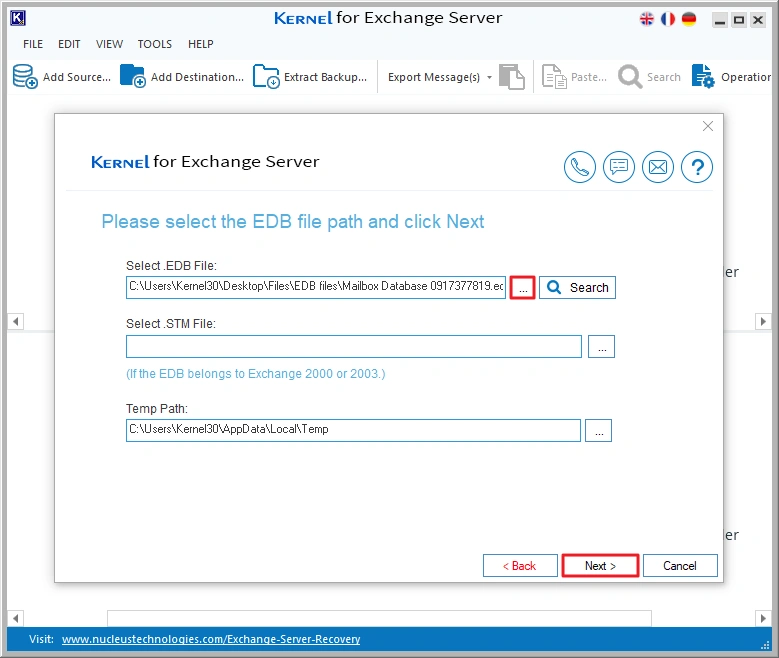Click the Cancel button
779x658 pixels.
pos(680,566)
